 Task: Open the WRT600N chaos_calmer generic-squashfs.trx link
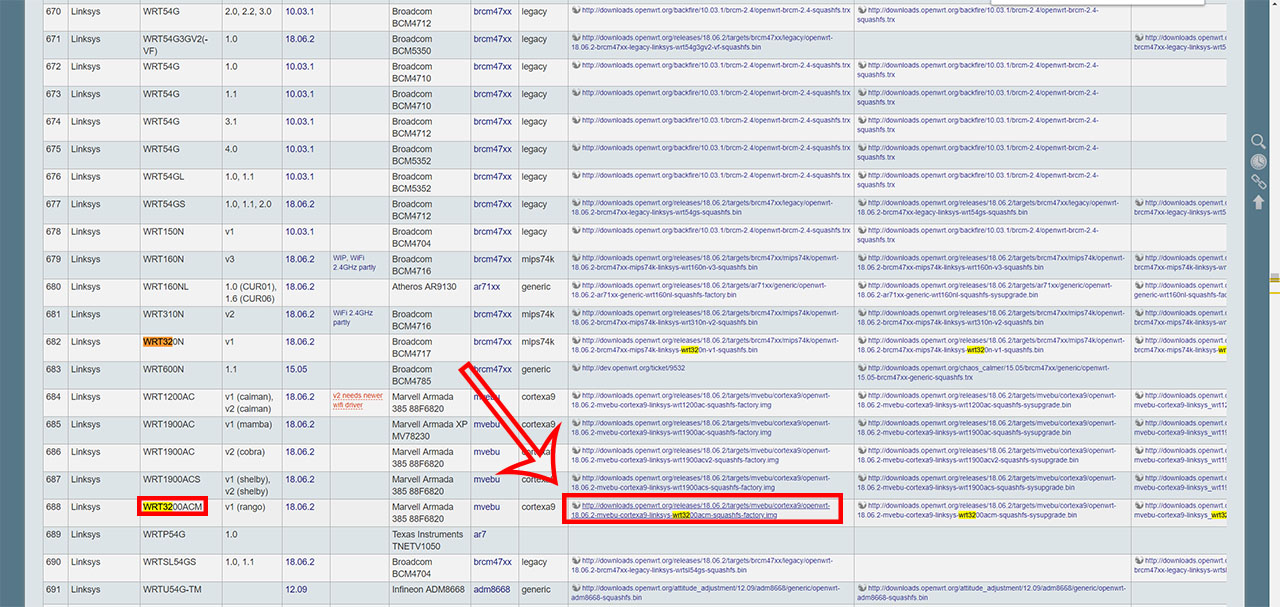[983, 373]
